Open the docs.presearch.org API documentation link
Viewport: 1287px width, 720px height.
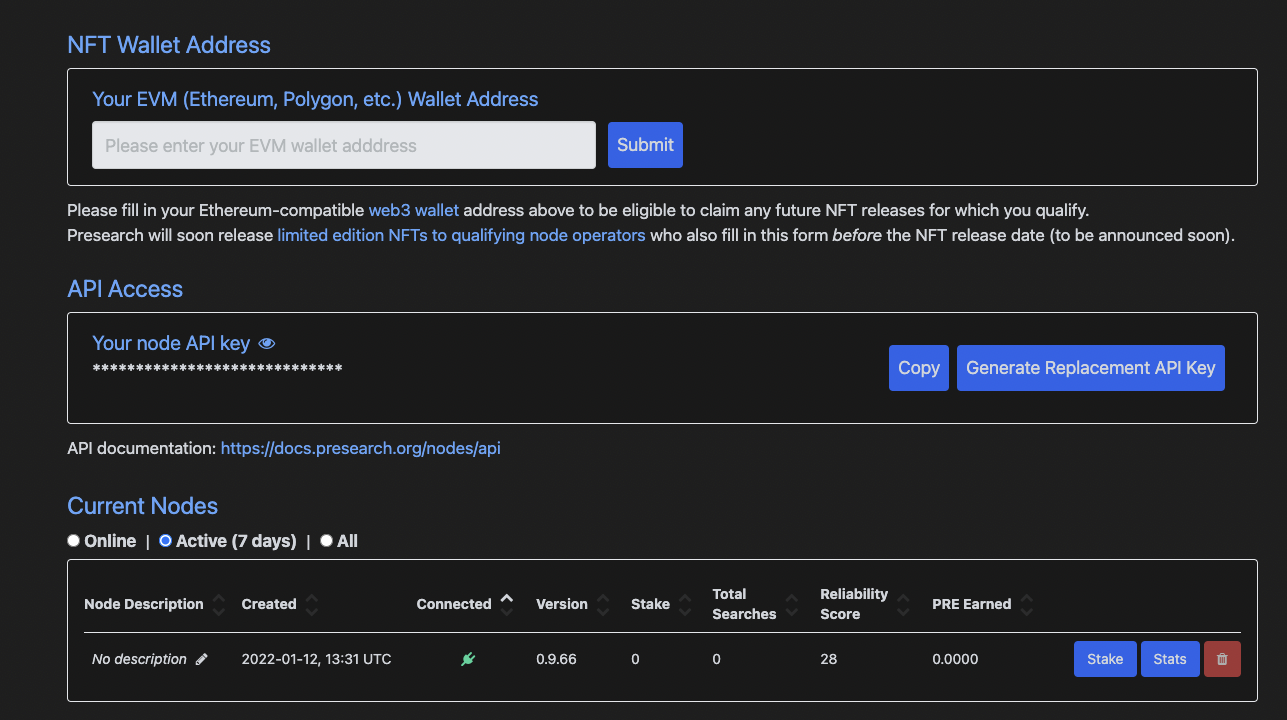click(360, 448)
